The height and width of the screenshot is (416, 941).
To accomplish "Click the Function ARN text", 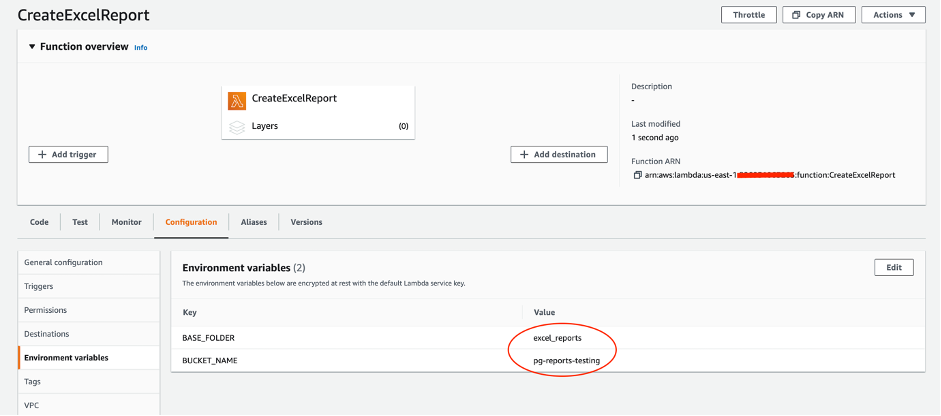I will [x=769, y=175].
